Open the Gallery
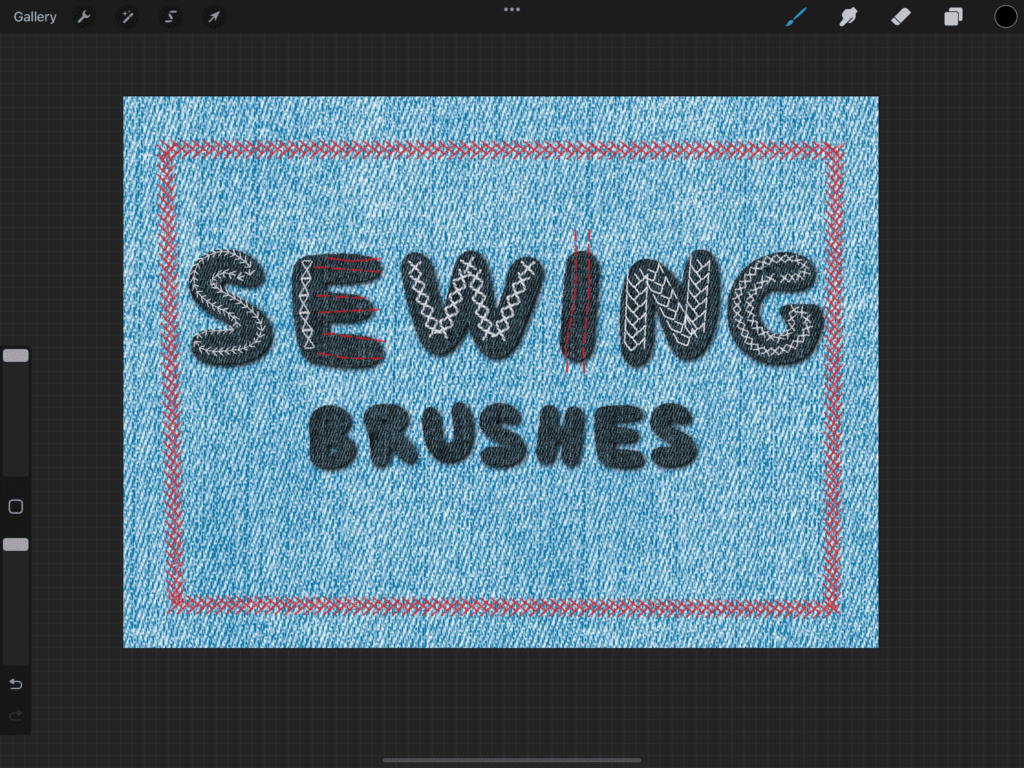This screenshot has width=1024, height=768. pos(35,17)
